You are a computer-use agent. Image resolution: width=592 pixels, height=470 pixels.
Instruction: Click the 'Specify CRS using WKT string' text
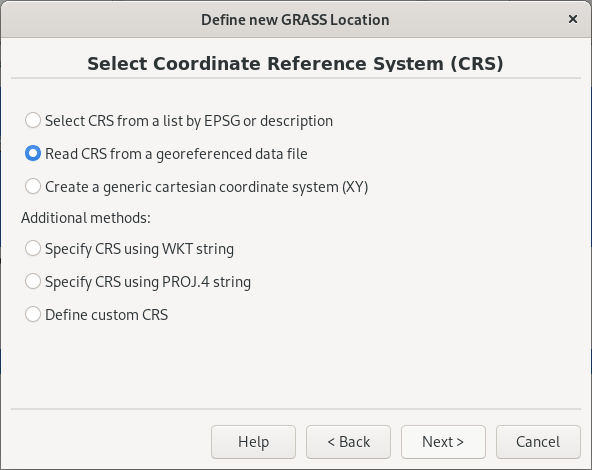tap(139, 249)
